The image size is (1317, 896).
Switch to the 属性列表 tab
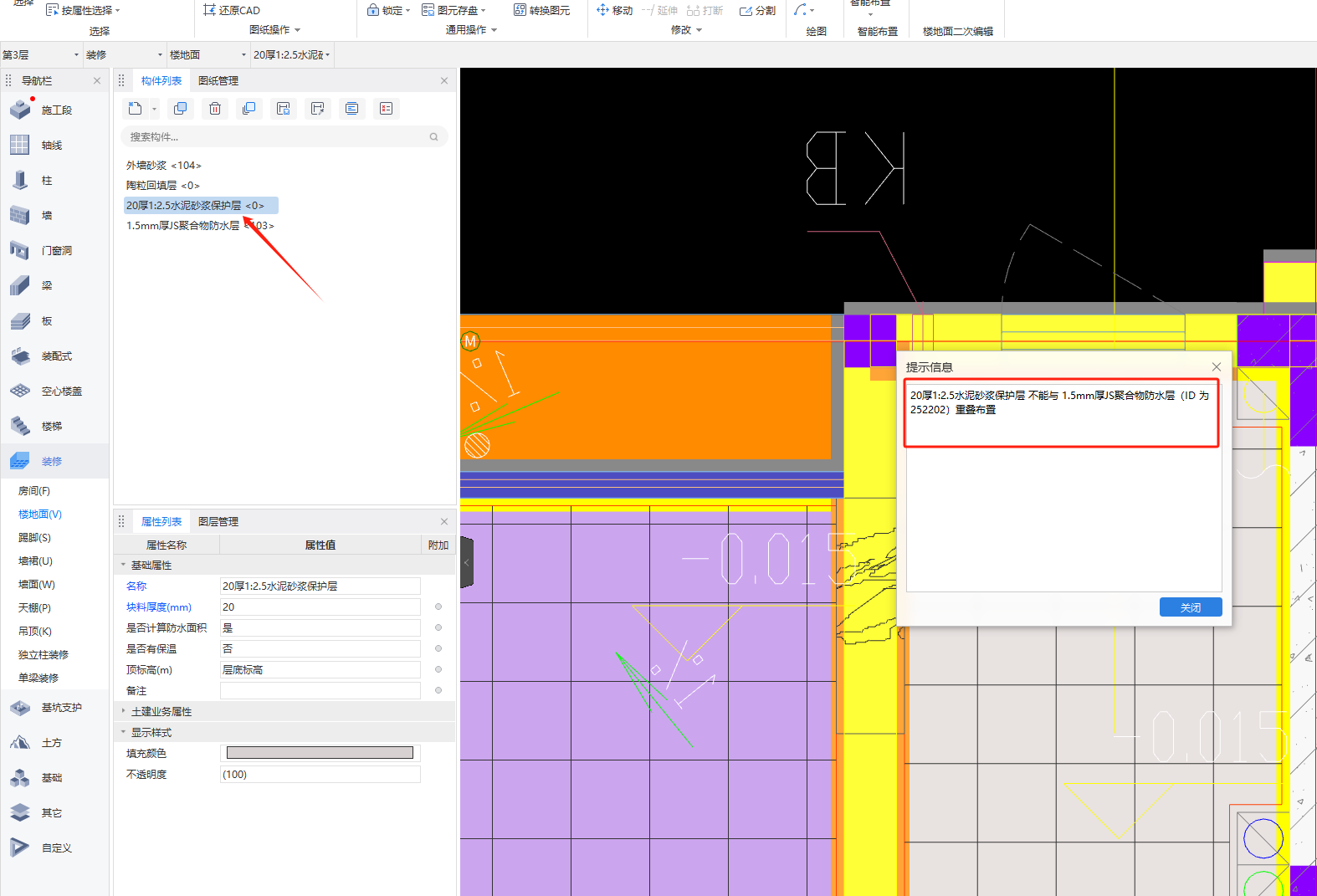click(161, 521)
